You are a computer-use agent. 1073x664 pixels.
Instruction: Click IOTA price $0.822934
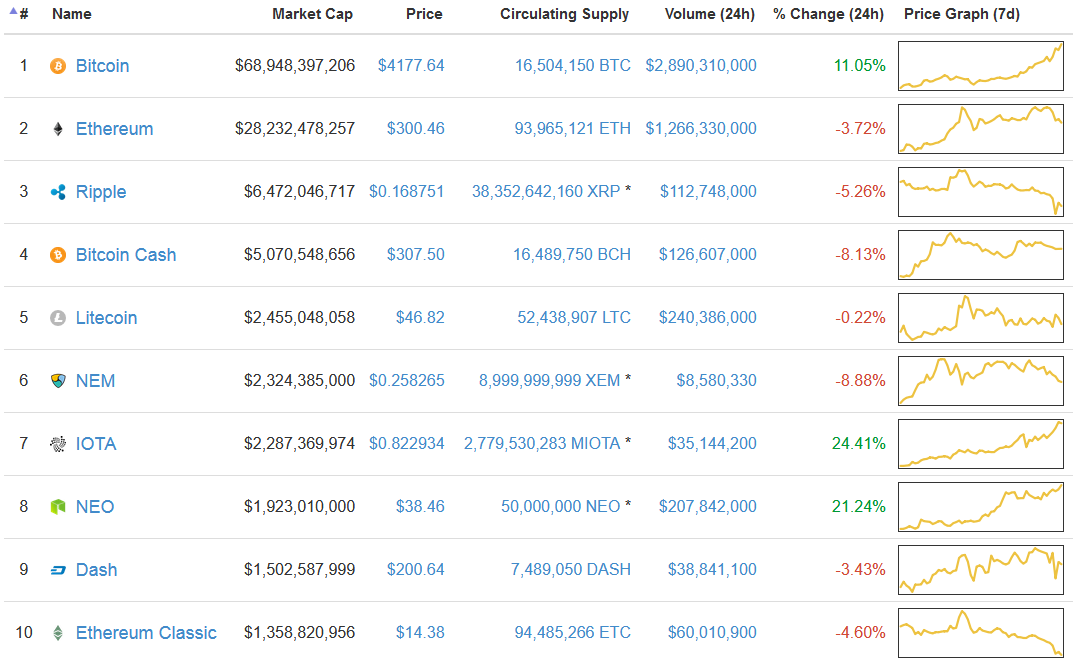(x=406, y=444)
